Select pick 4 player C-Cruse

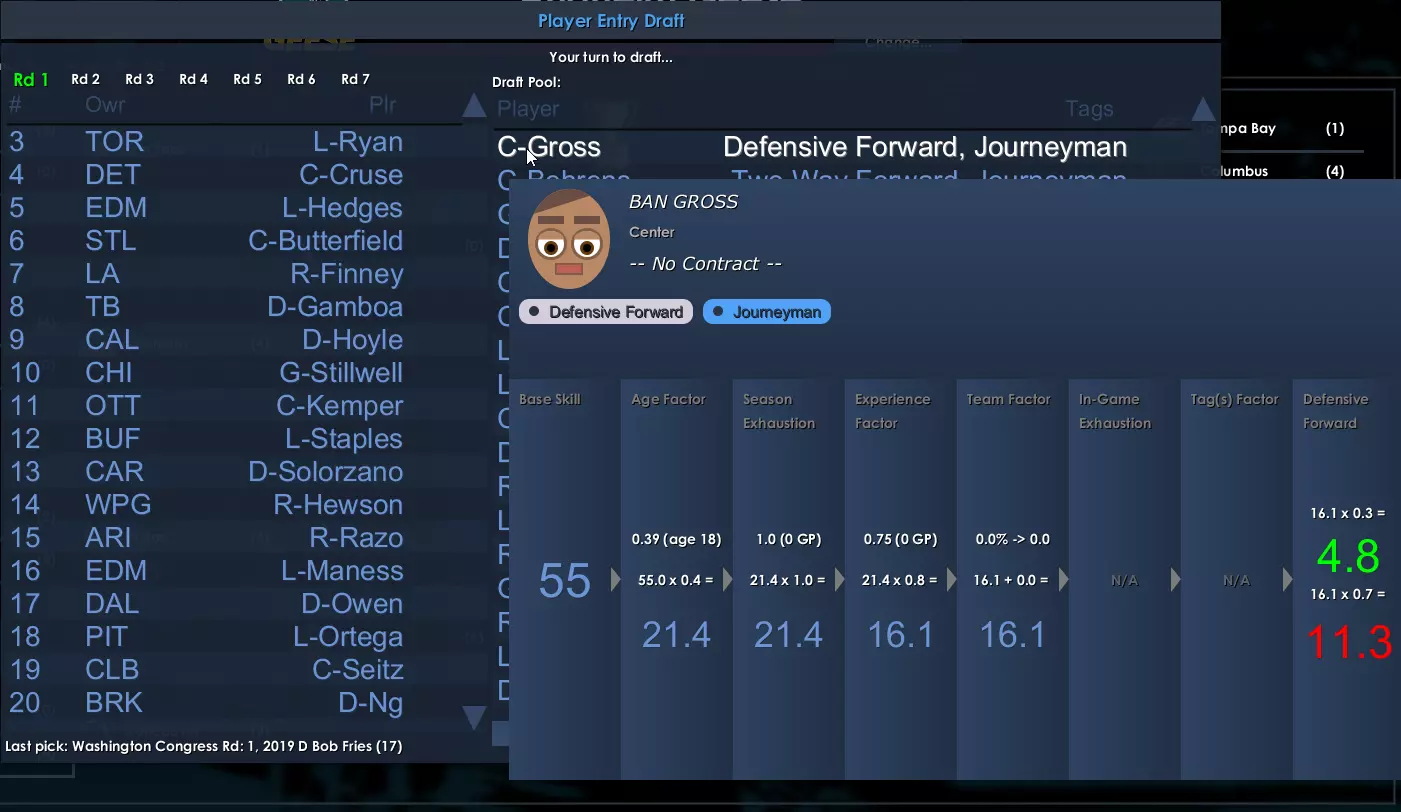pyautogui.click(x=351, y=175)
